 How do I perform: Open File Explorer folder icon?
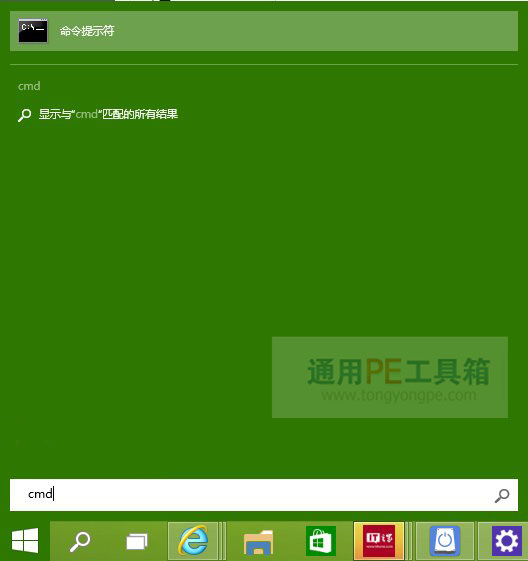point(258,542)
